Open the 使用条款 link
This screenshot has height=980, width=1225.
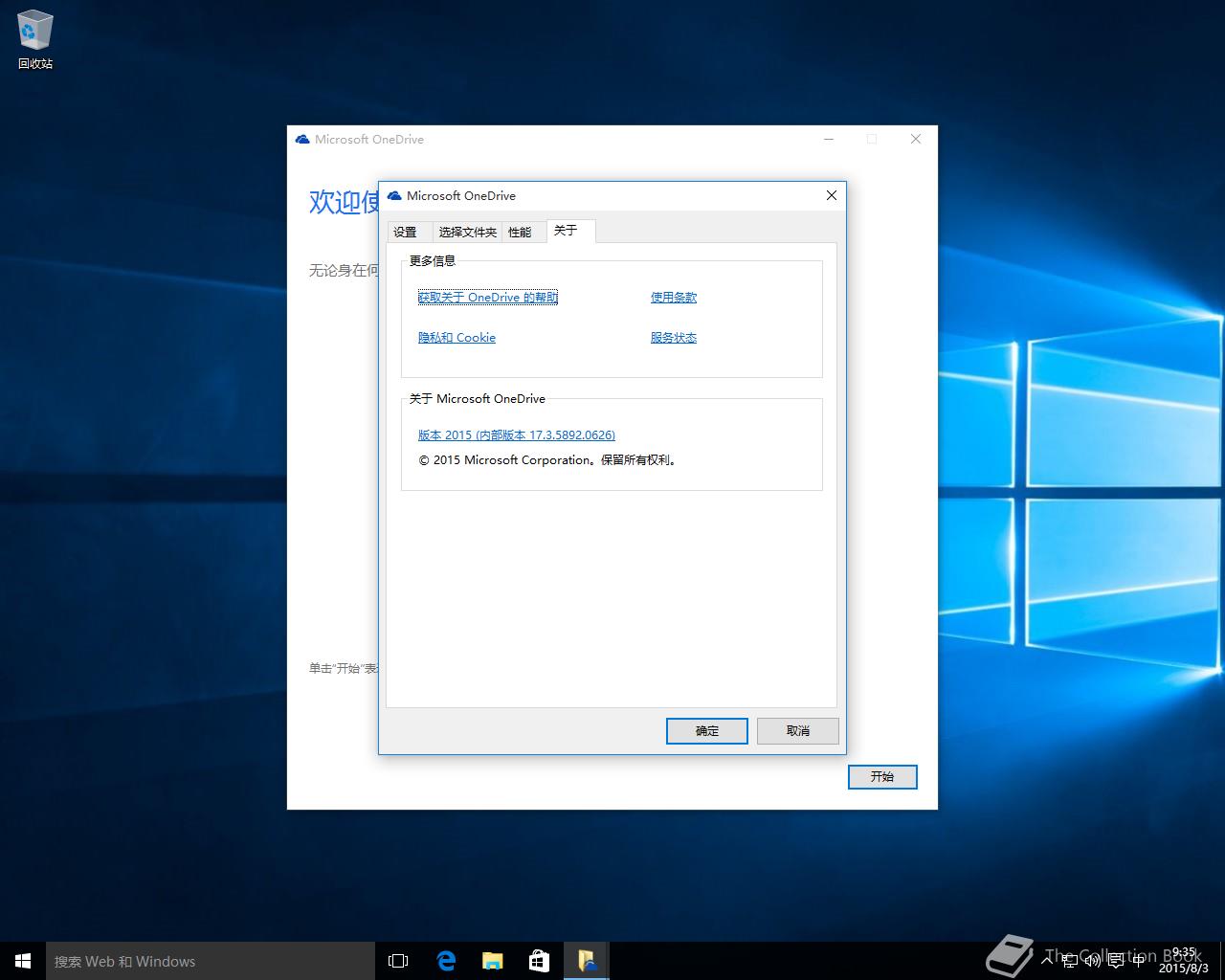pyautogui.click(x=673, y=298)
